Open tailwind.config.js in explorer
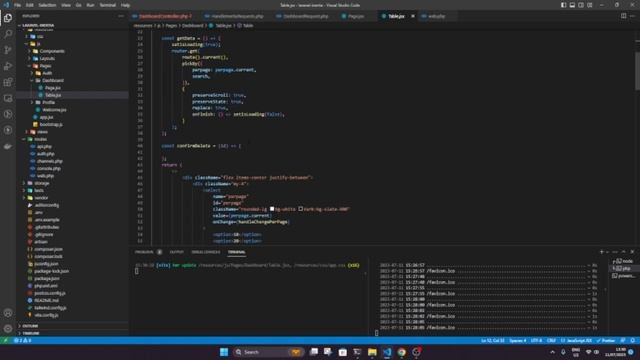The height and width of the screenshot is (360, 640). click(x=50, y=308)
